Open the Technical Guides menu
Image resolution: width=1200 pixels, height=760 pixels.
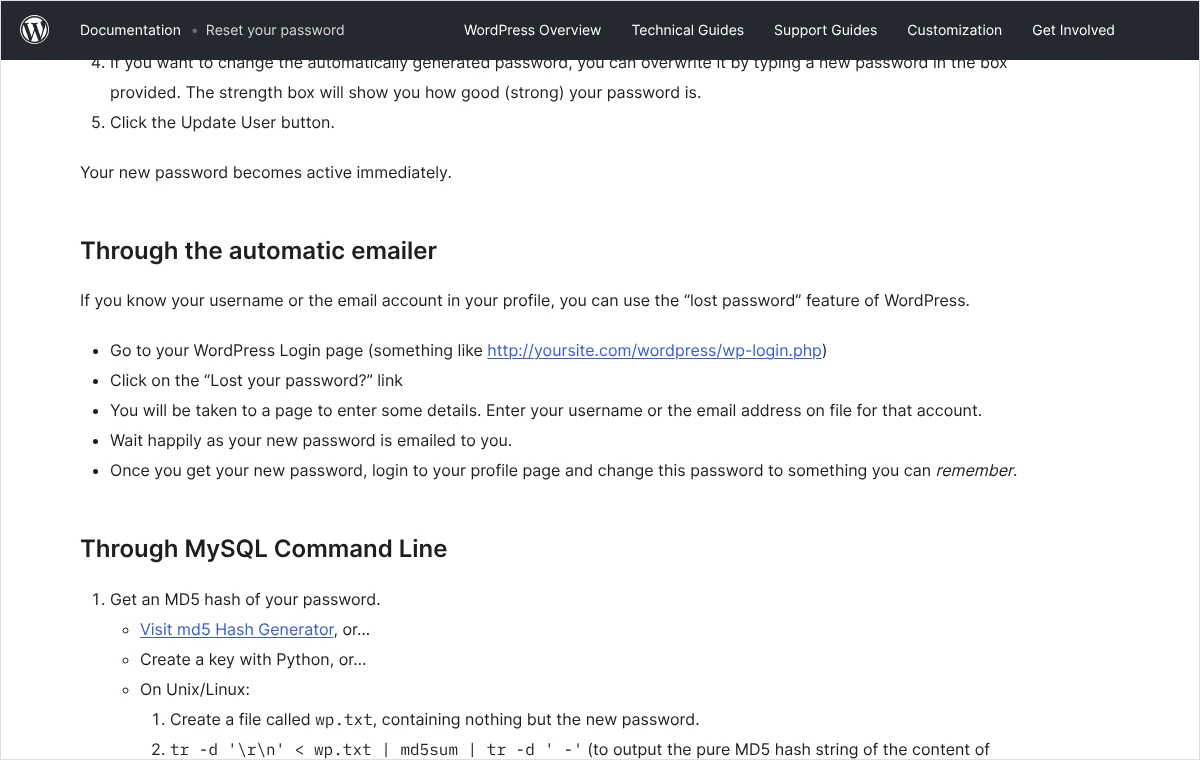pos(688,30)
